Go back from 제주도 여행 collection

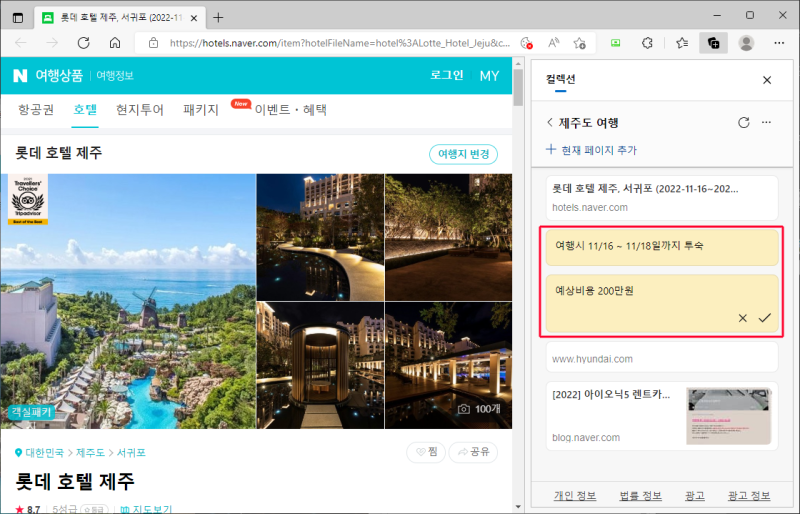[549, 123]
